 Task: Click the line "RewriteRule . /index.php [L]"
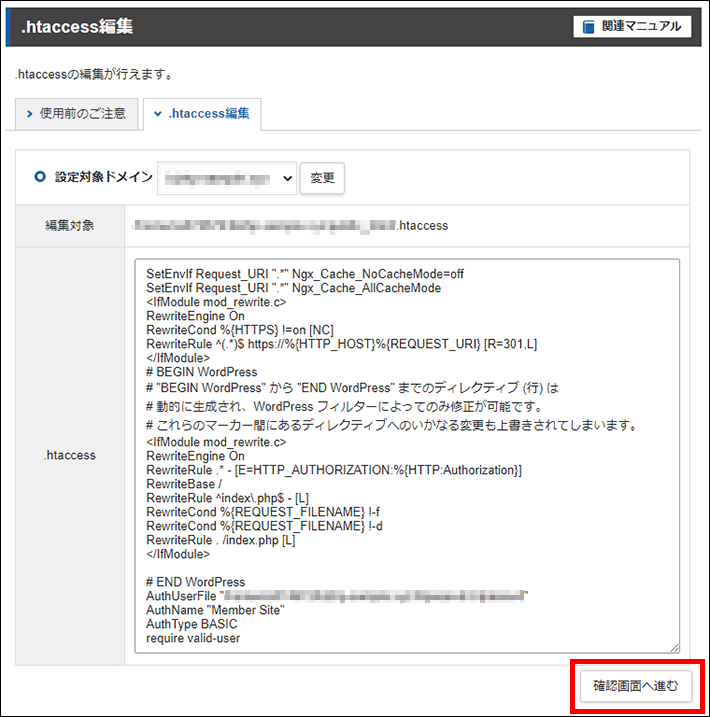220,540
